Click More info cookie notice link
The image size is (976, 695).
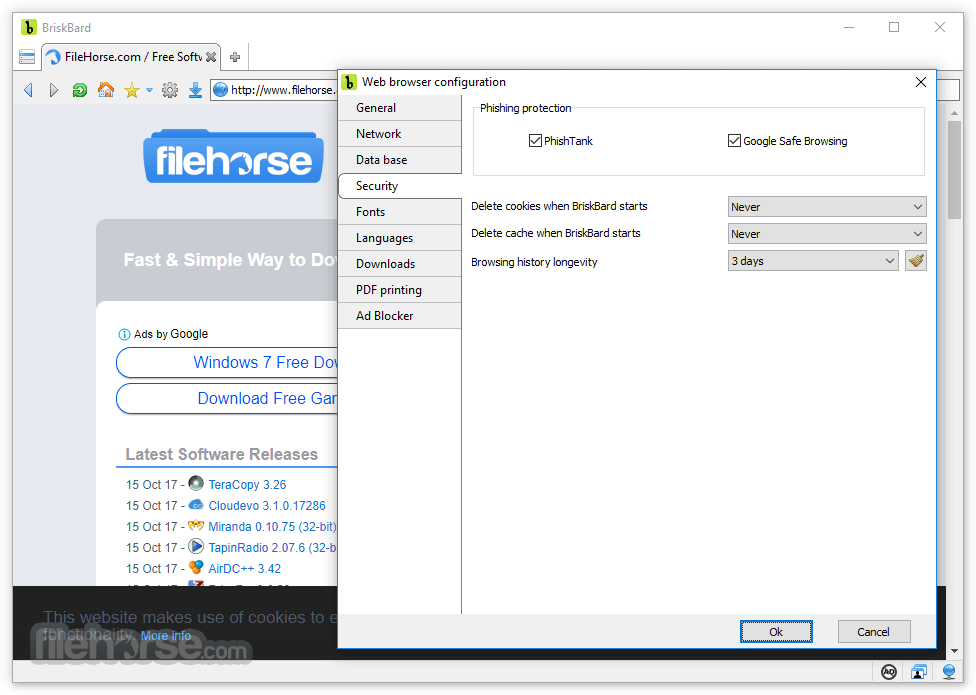click(166, 636)
